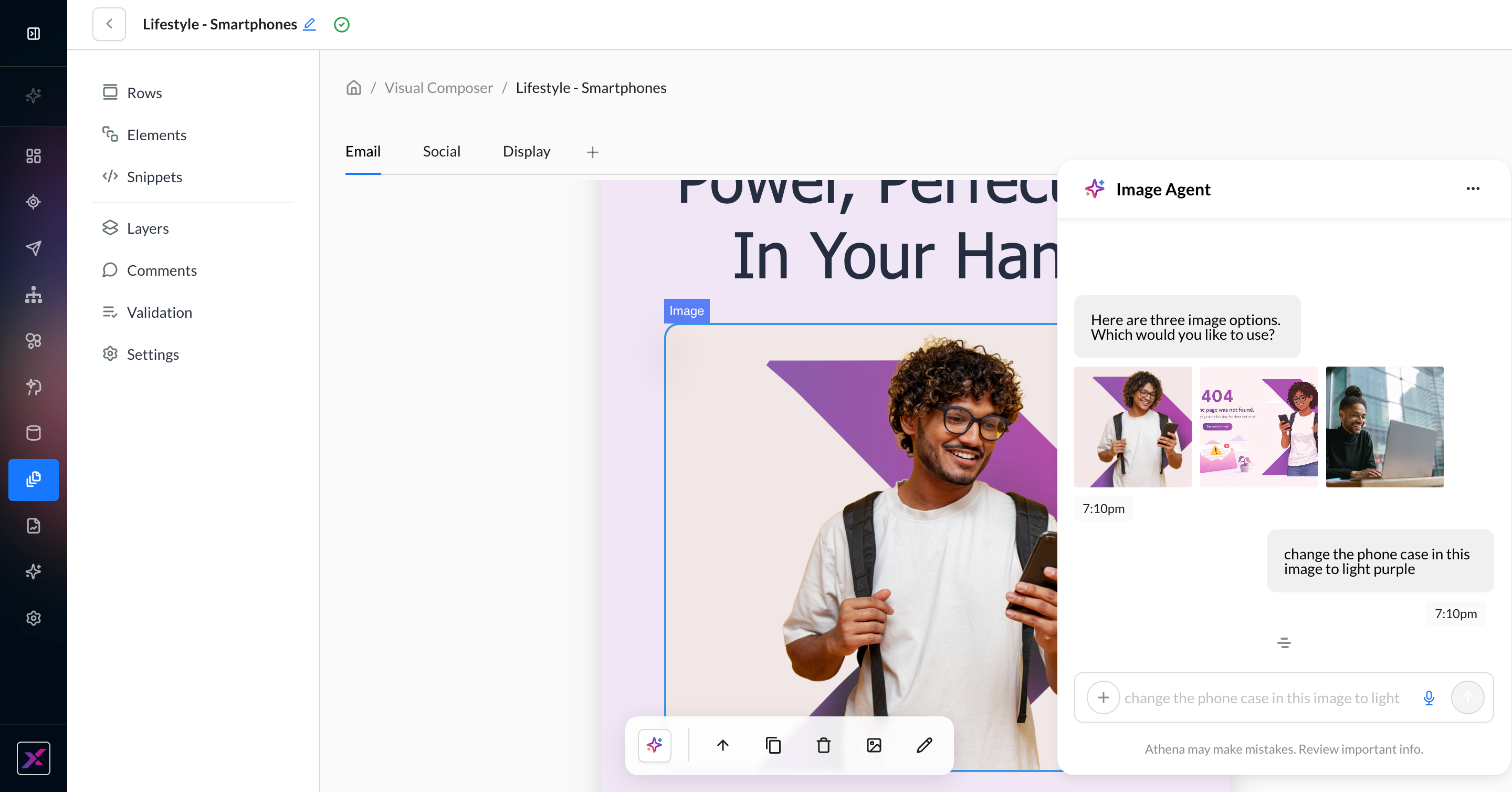Open Image Agent more options menu
This screenshot has height=792, width=1512.
point(1473,189)
